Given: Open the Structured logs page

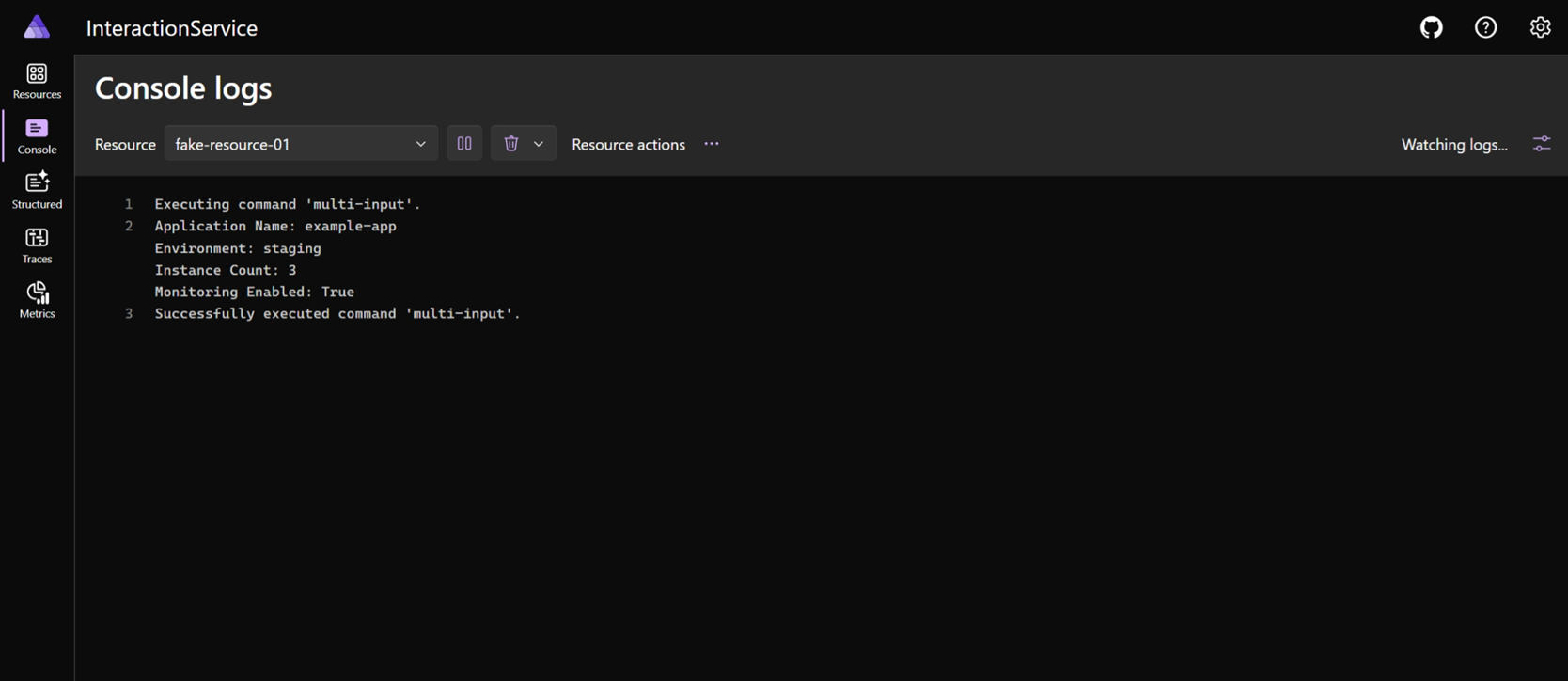Looking at the screenshot, I should click(x=37, y=191).
